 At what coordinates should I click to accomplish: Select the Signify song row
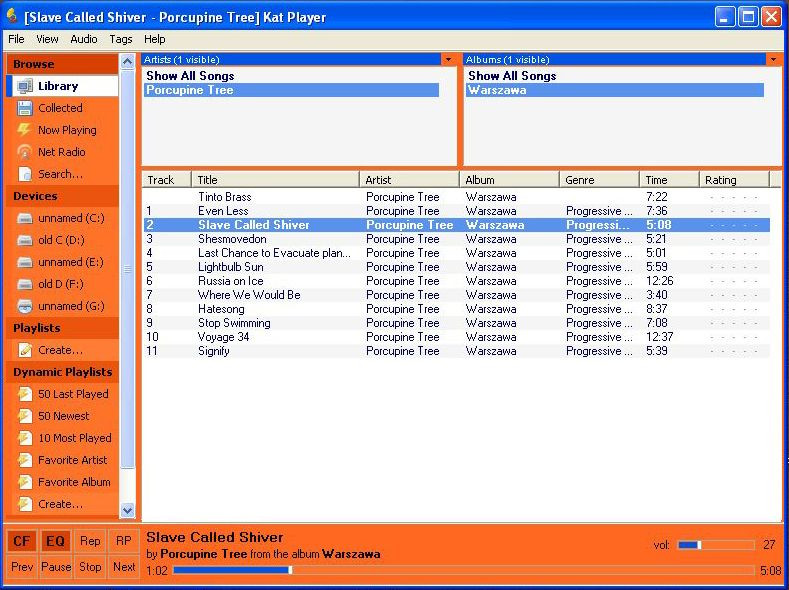pyautogui.click(x=456, y=351)
